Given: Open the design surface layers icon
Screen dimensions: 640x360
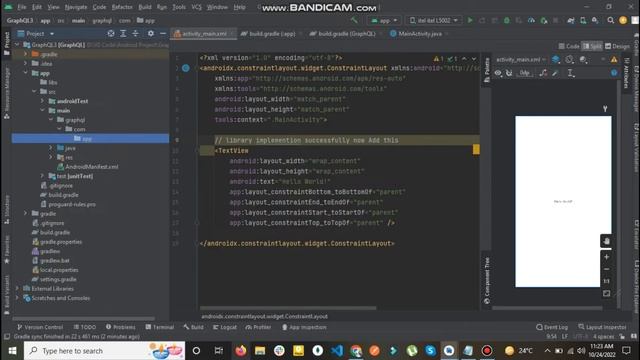Looking at the screenshot, I should (556, 60).
